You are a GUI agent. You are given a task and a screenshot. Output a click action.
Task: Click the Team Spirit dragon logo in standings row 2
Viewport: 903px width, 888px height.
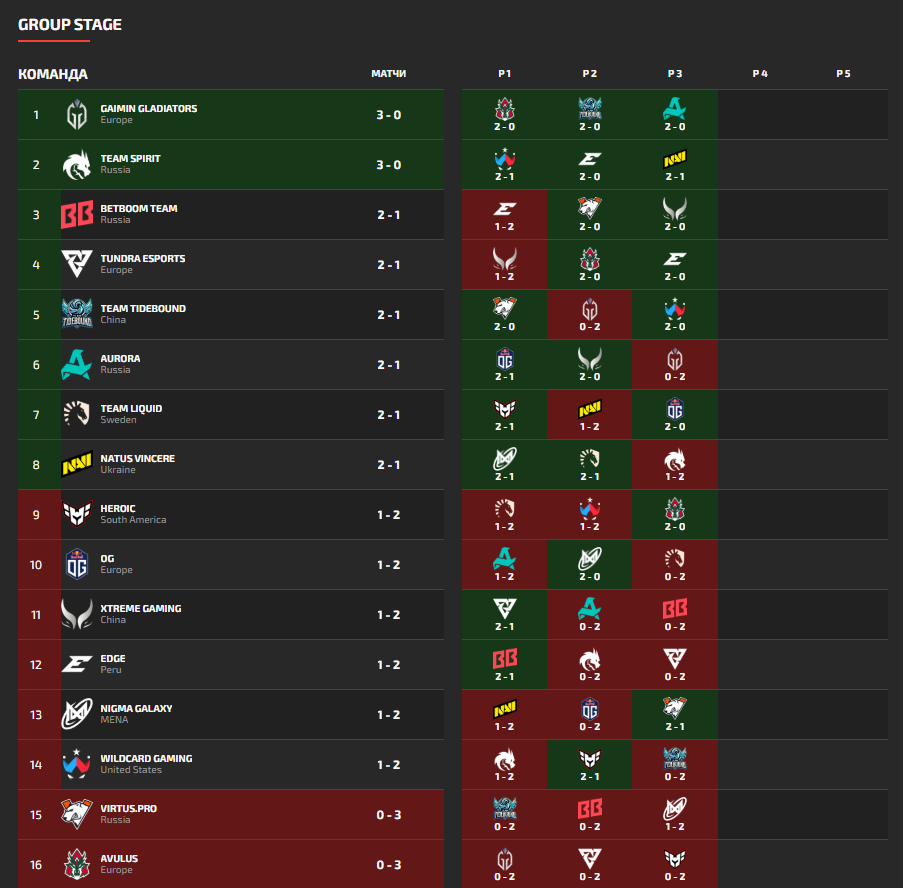77,164
